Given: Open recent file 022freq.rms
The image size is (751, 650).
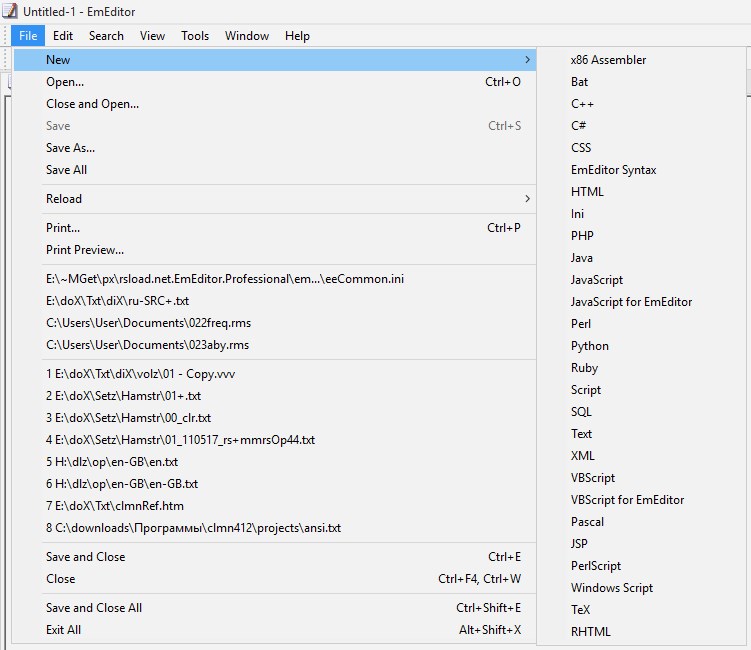Looking at the screenshot, I should [274, 323].
